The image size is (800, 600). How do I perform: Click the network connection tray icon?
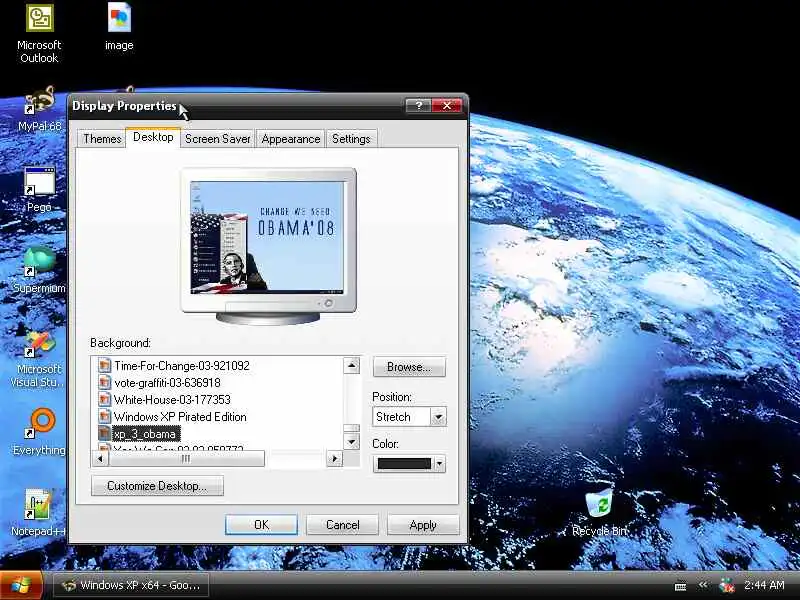pyautogui.click(x=727, y=586)
